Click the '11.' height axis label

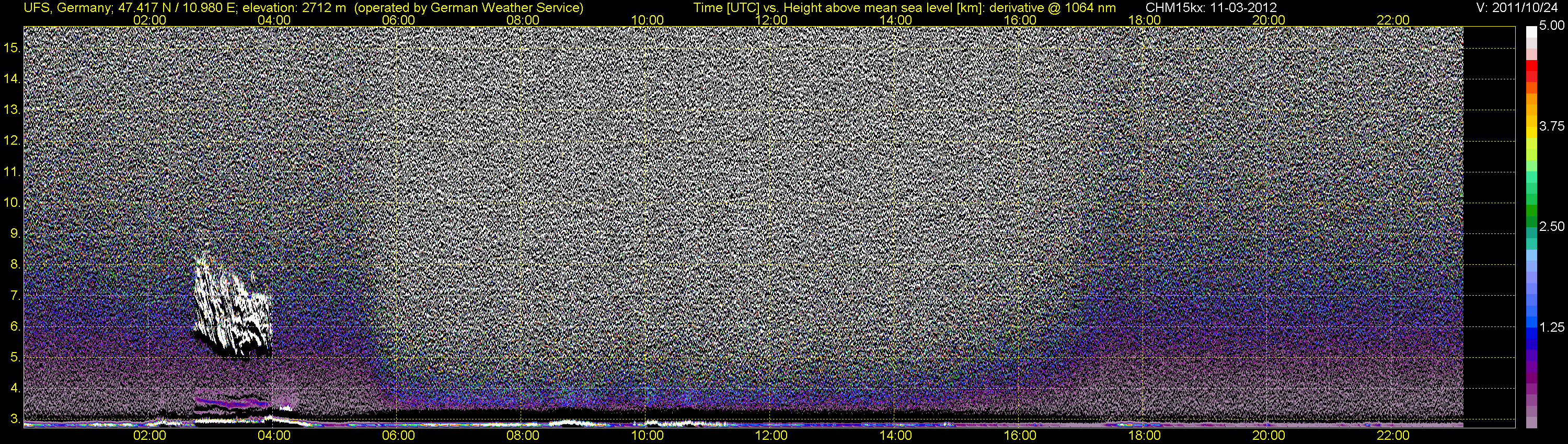(12, 172)
